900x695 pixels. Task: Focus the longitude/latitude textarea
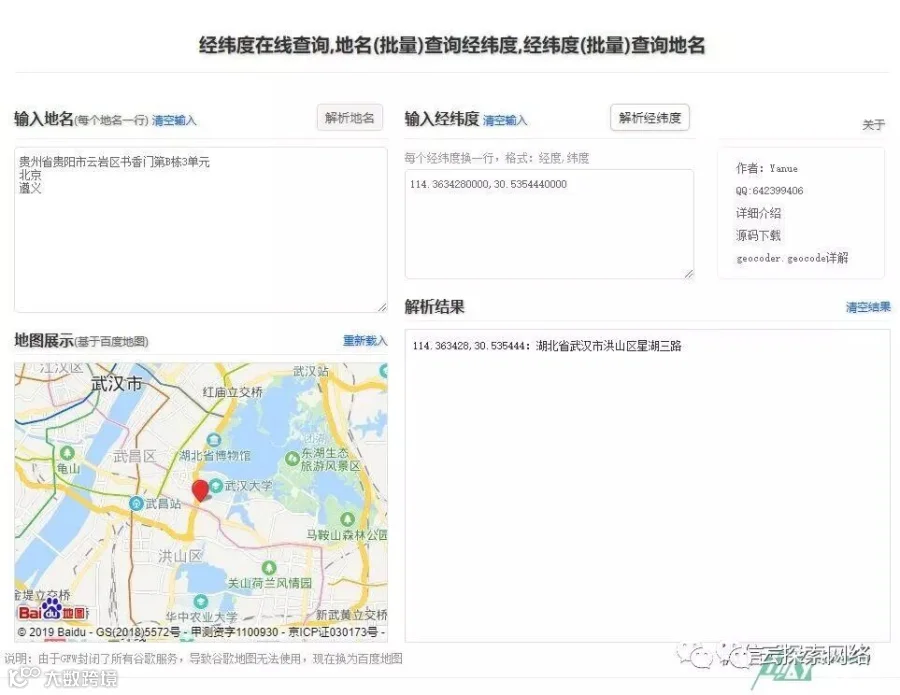[549, 224]
